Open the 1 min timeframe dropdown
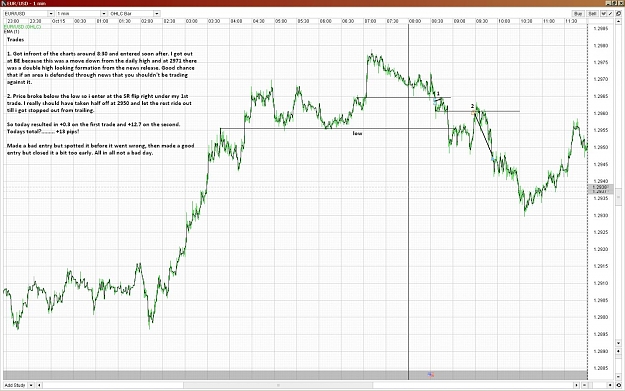Screen dimensions: 625x391 [82, 14]
